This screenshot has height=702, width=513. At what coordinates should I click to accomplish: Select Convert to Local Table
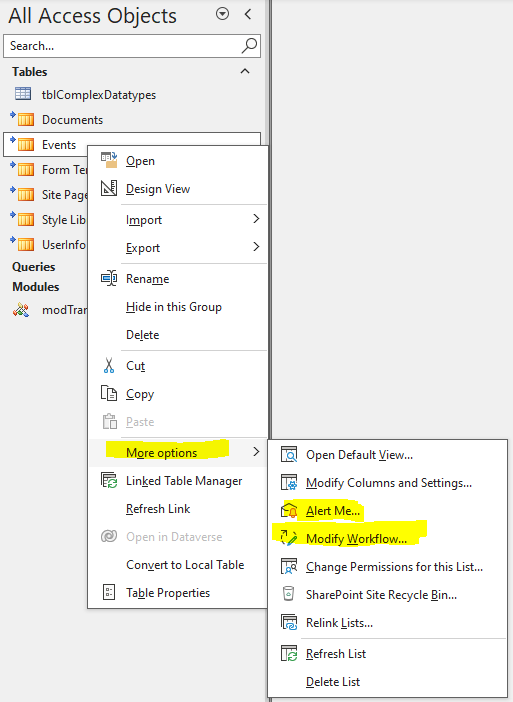point(185,565)
